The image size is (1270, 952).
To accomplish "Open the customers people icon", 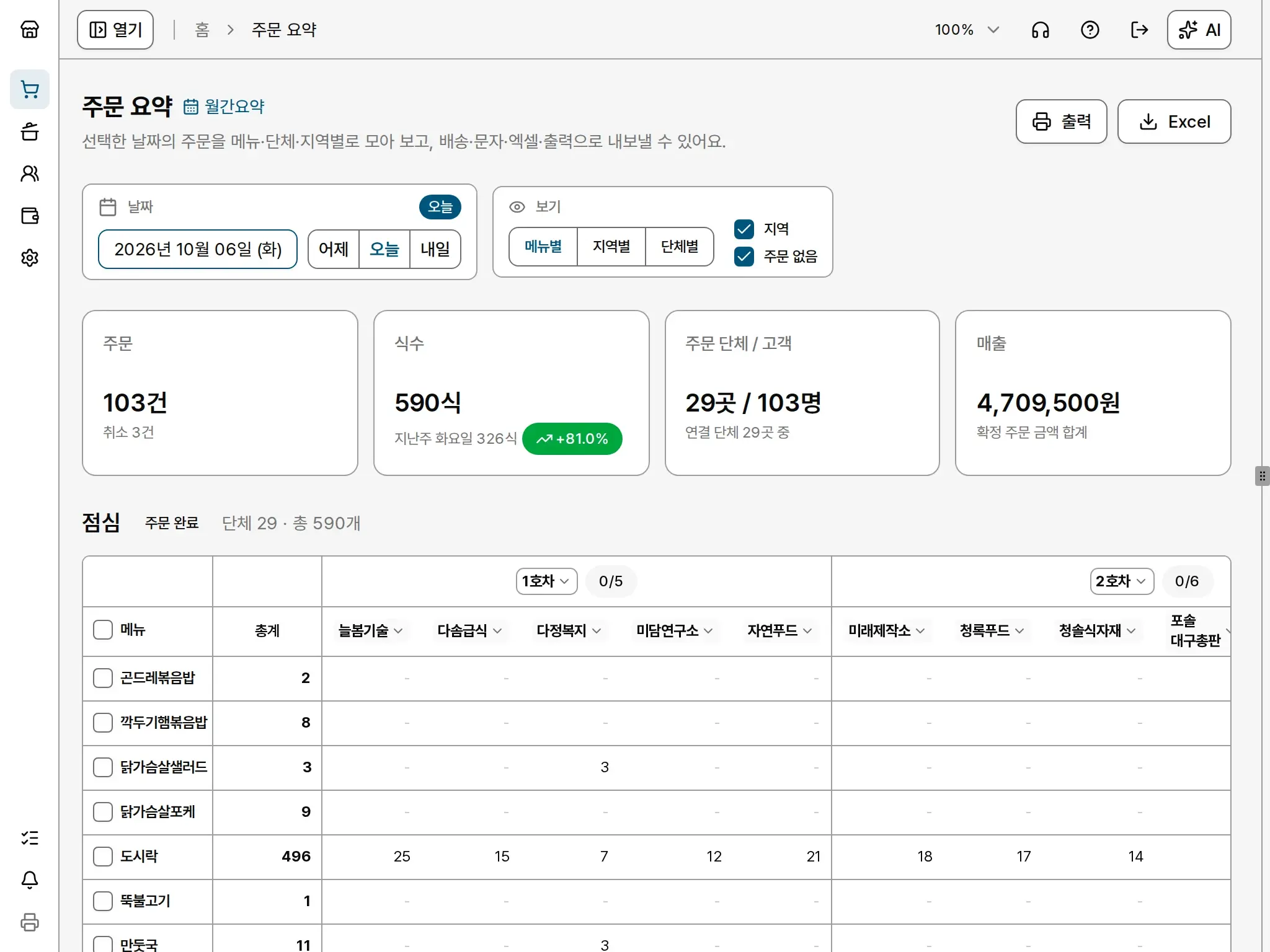I will pyautogui.click(x=30, y=174).
